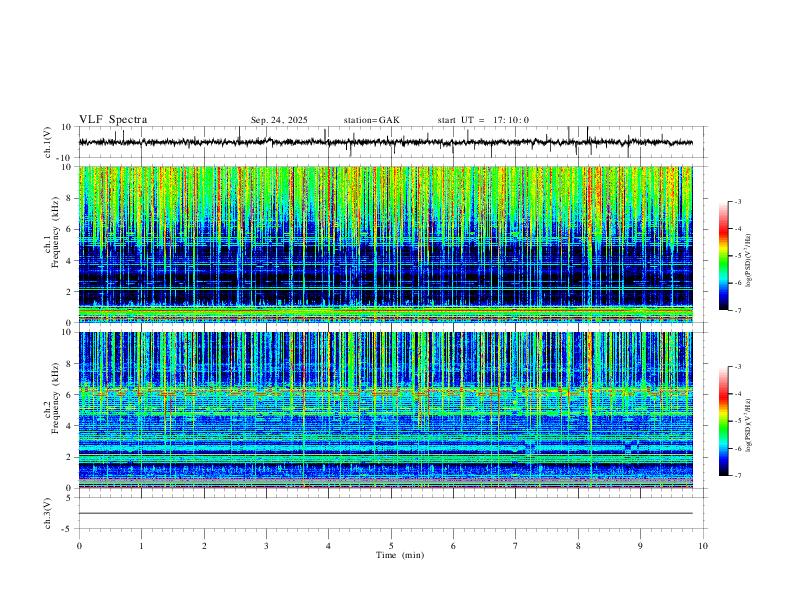This screenshot has height=612, width=792.
Task: Click time axis tick label "0"
Action: click(x=79, y=546)
